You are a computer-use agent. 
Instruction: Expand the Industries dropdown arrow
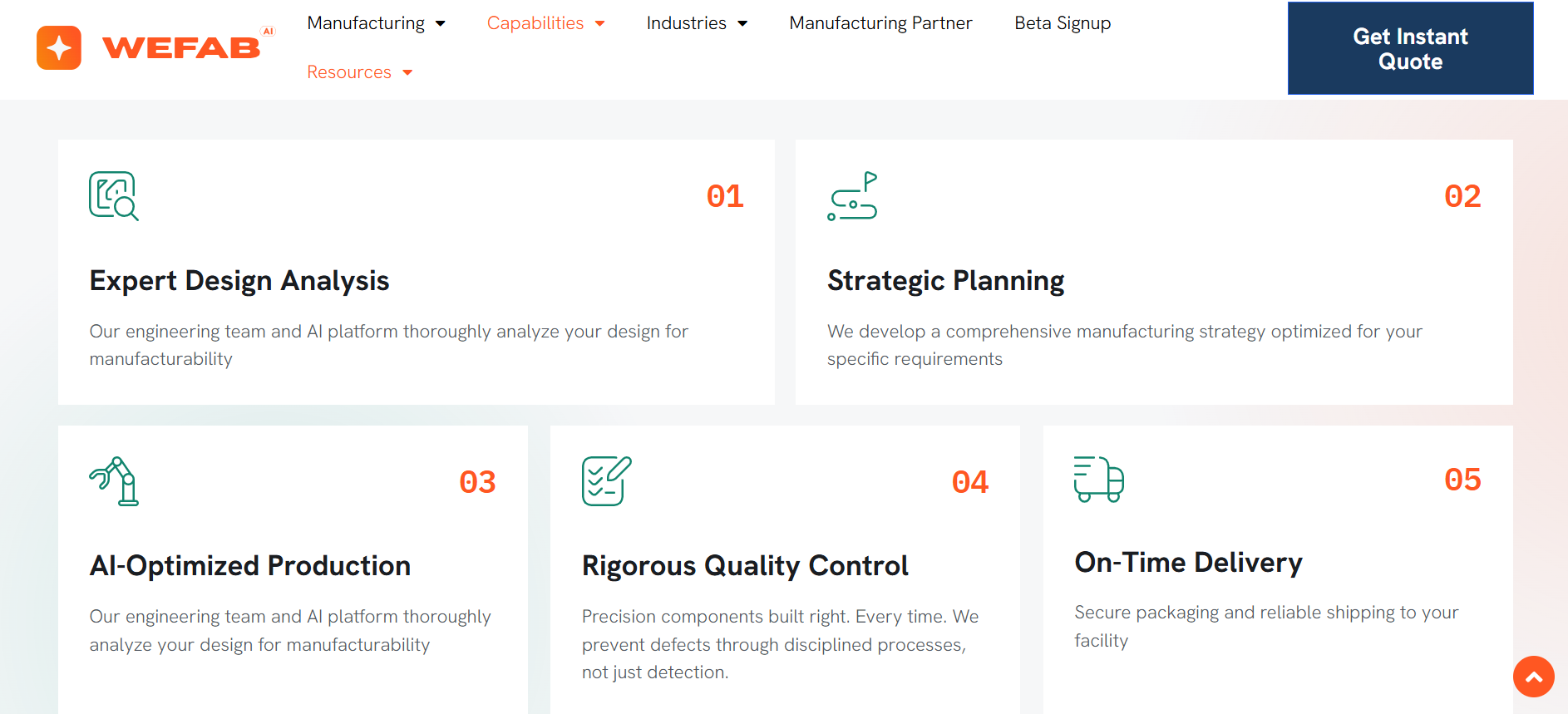742,23
